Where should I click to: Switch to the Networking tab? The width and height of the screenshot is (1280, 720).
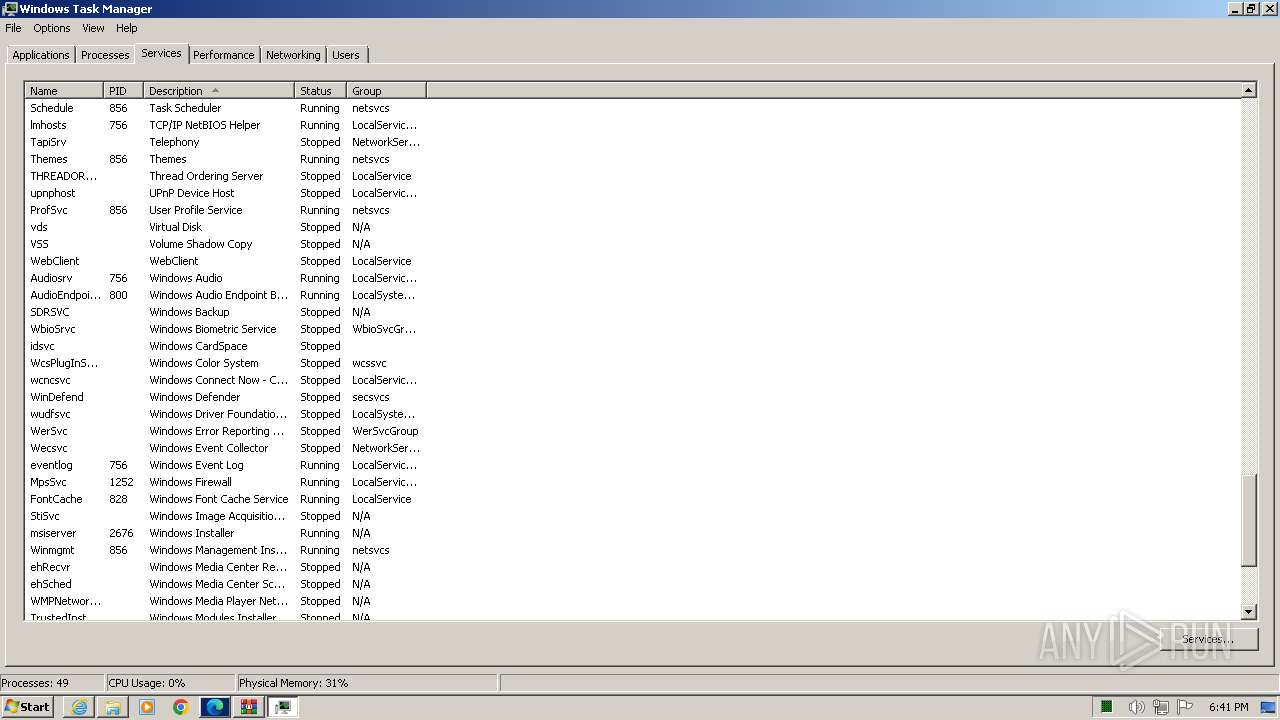point(293,55)
